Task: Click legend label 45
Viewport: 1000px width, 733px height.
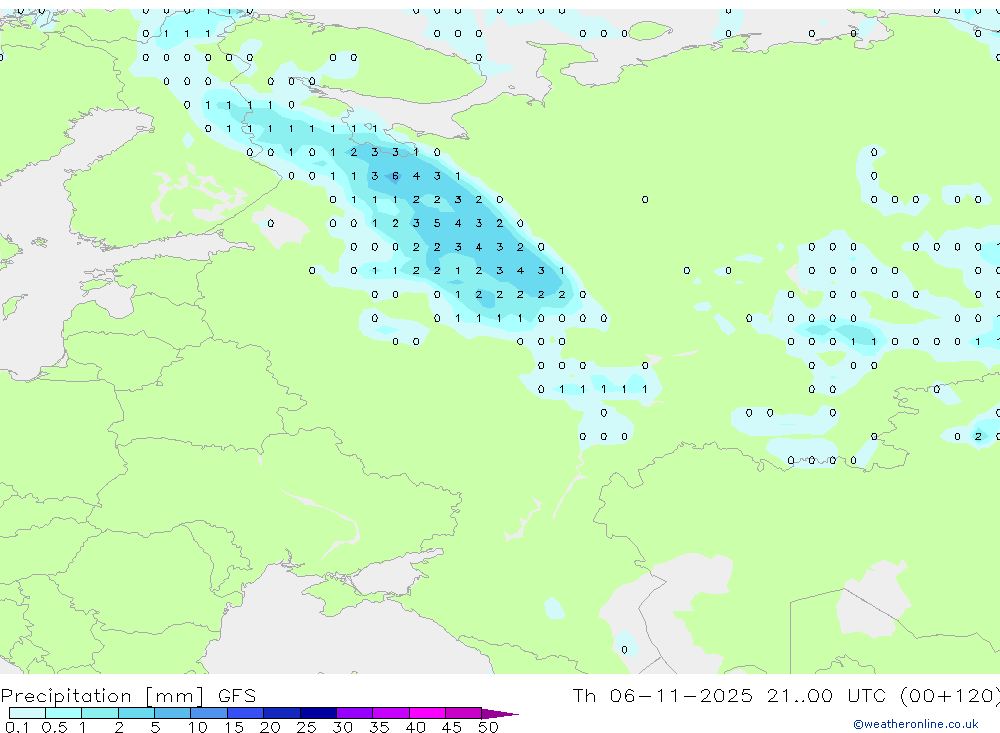Action: [452, 727]
